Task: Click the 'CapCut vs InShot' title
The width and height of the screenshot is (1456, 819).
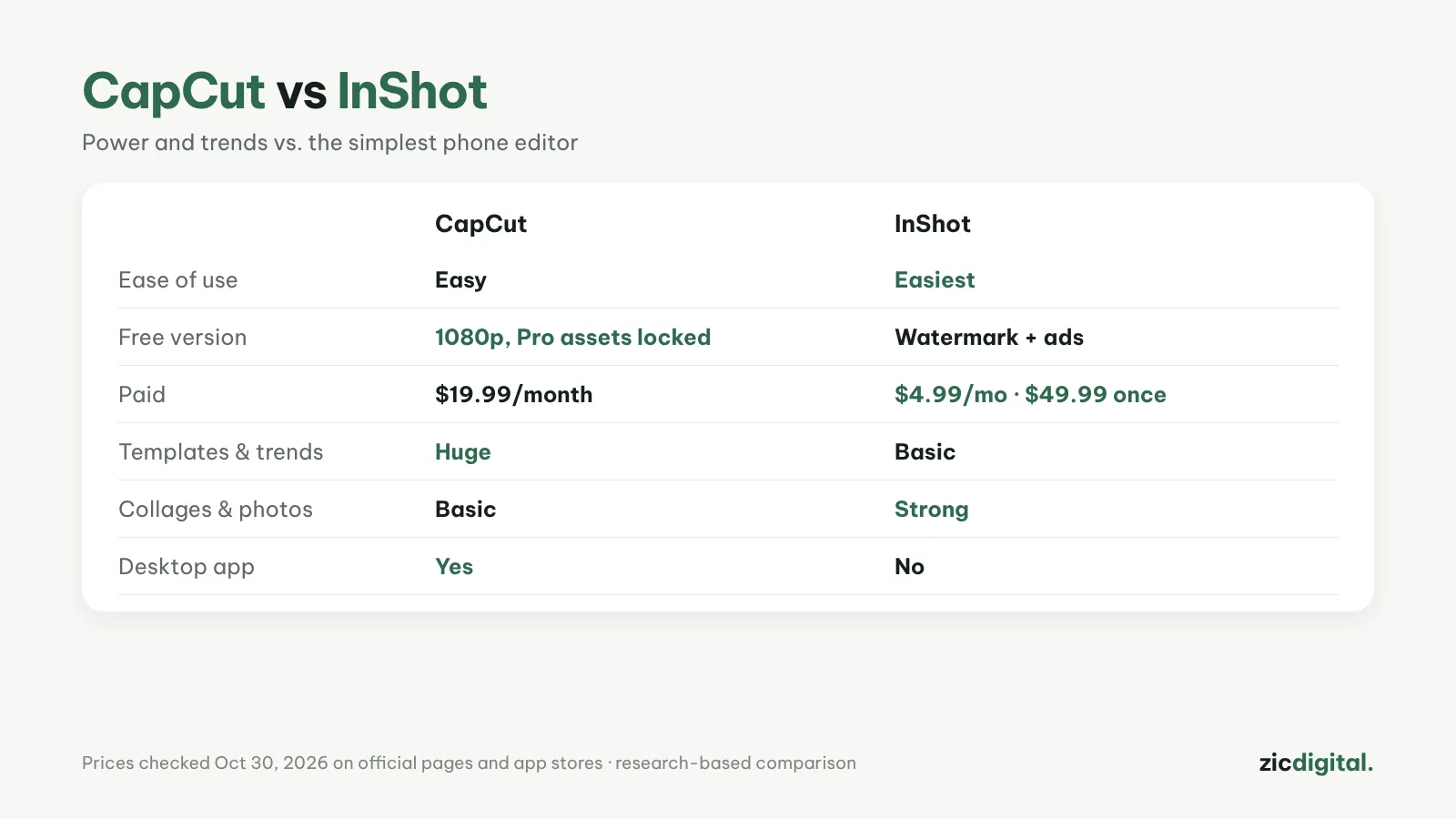Action: (x=285, y=92)
